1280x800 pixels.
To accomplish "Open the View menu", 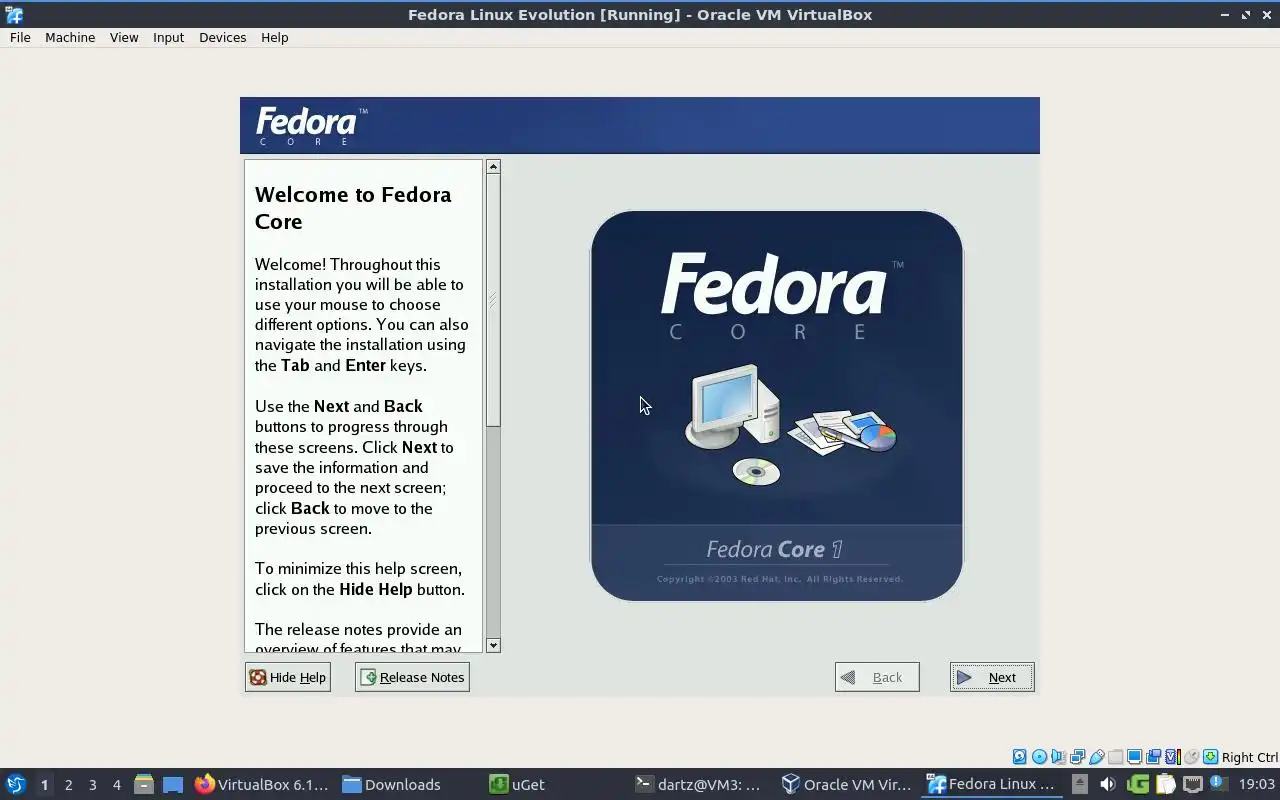I will 124,37.
